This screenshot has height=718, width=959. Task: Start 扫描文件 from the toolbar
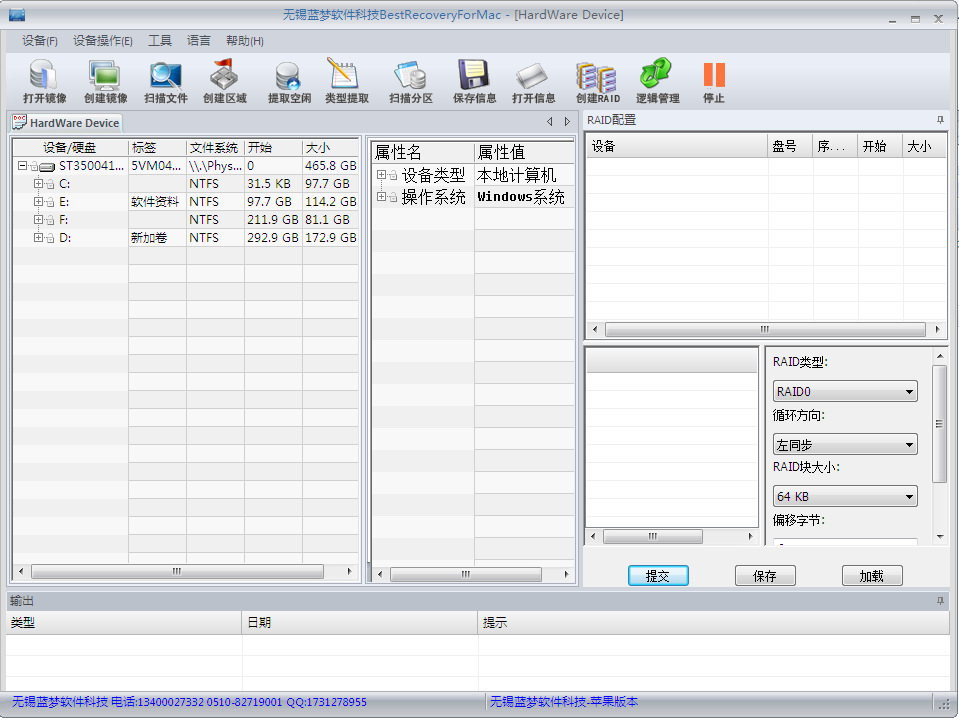tap(165, 76)
